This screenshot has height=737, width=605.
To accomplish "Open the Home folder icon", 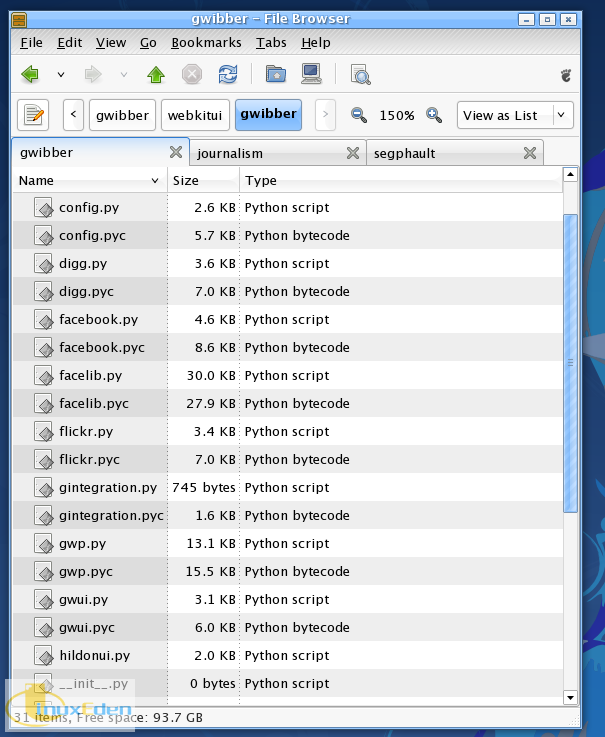I will coord(276,74).
